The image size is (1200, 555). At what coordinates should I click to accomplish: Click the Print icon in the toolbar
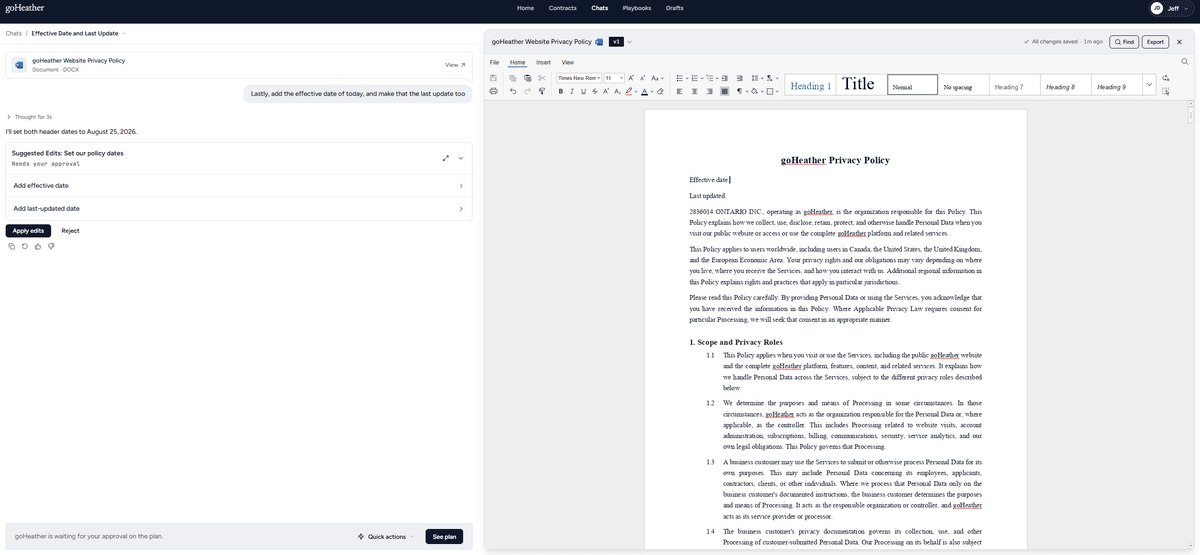pyautogui.click(x=493, y=91)
